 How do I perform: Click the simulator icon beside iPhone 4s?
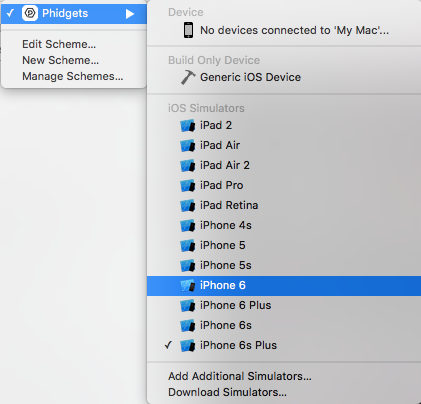[188, 226]
